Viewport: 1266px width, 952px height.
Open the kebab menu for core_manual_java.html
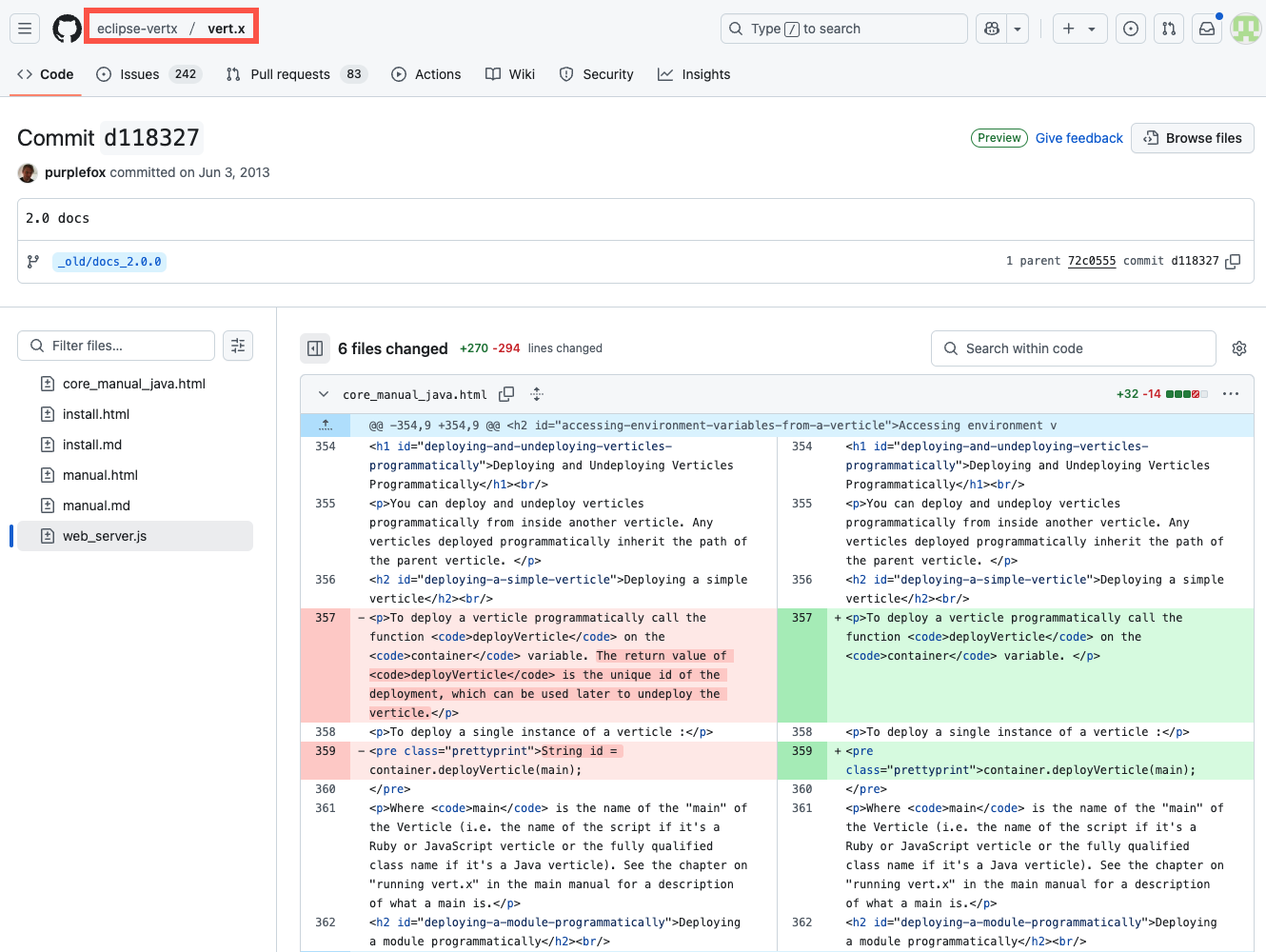pyautogui.click(x=1231, y=393)
